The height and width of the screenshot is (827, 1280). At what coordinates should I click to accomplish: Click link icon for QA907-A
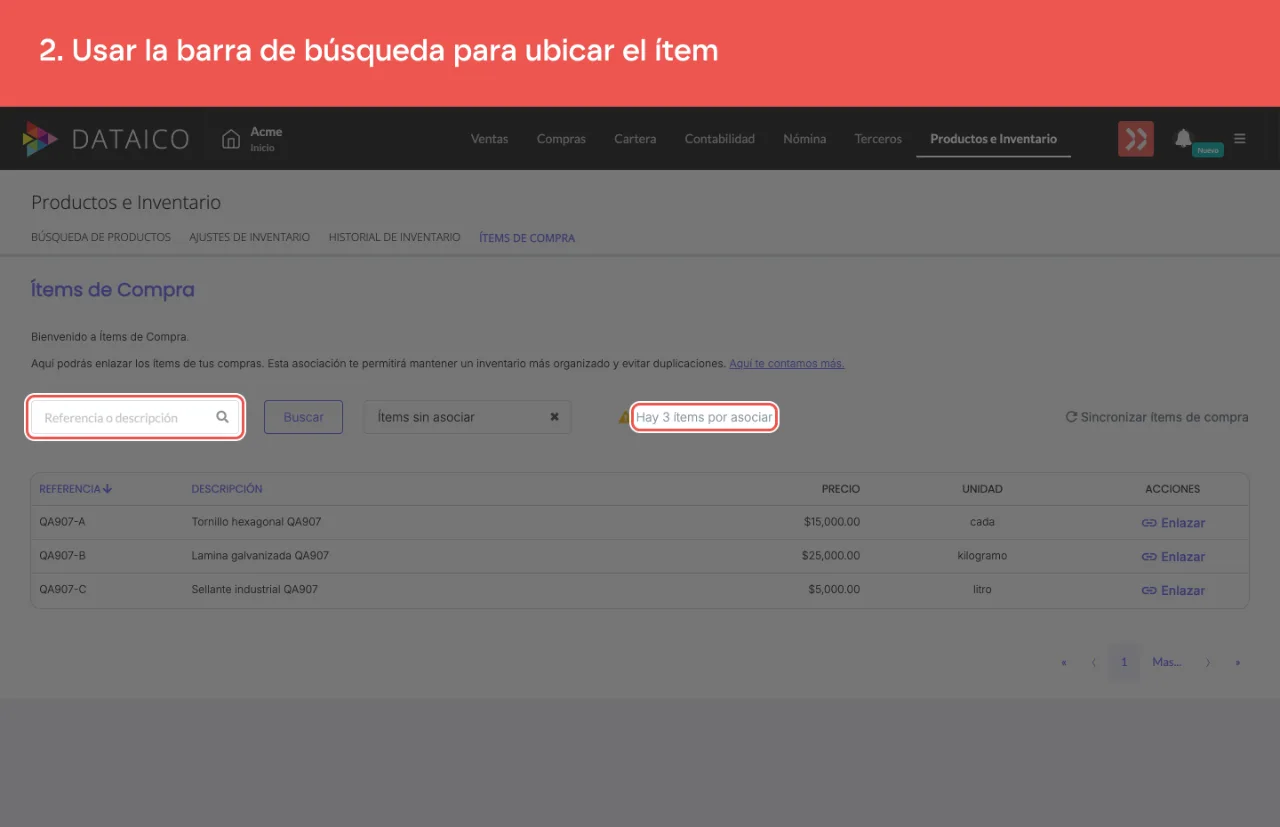(x=1149, y=523)
